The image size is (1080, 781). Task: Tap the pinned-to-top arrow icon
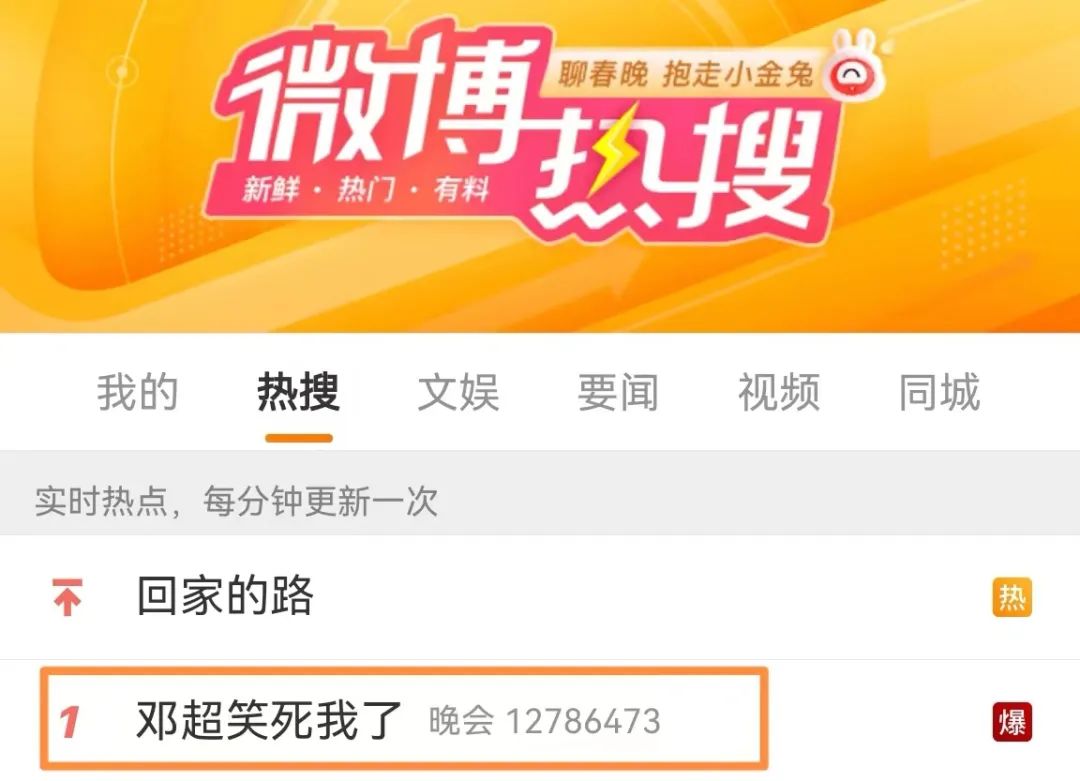coord(68,596)
